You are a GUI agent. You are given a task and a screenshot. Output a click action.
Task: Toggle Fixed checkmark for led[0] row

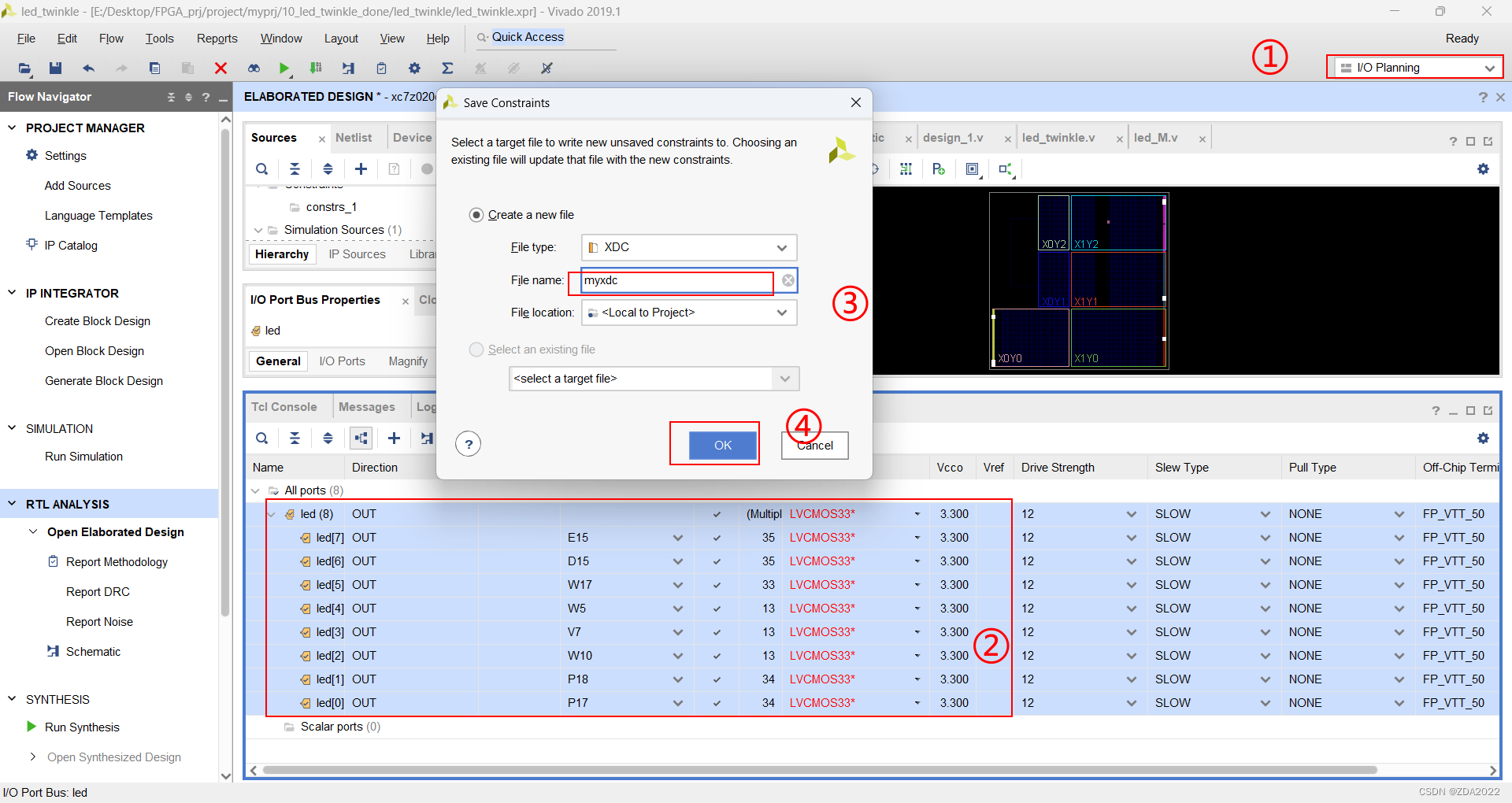pyautogui.click(x=717, y=704)
